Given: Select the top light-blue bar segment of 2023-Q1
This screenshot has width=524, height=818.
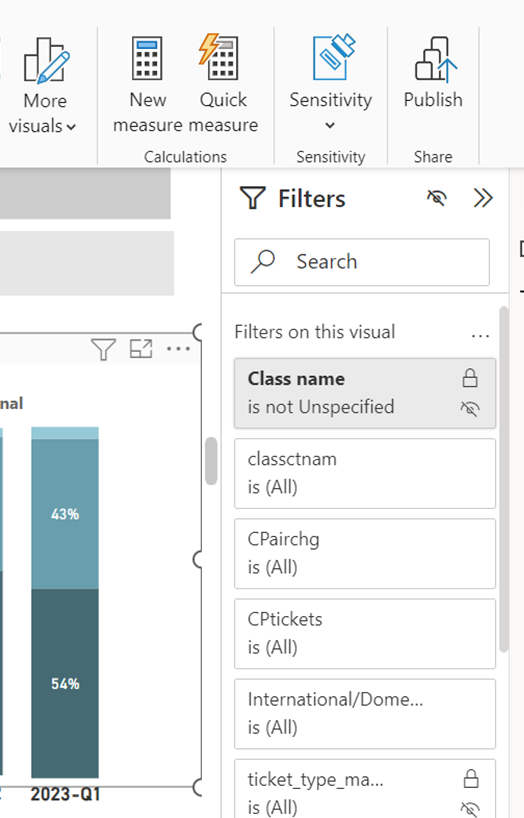Looking at the screenshot, I should pyautogui.click(x=65, y=433).
